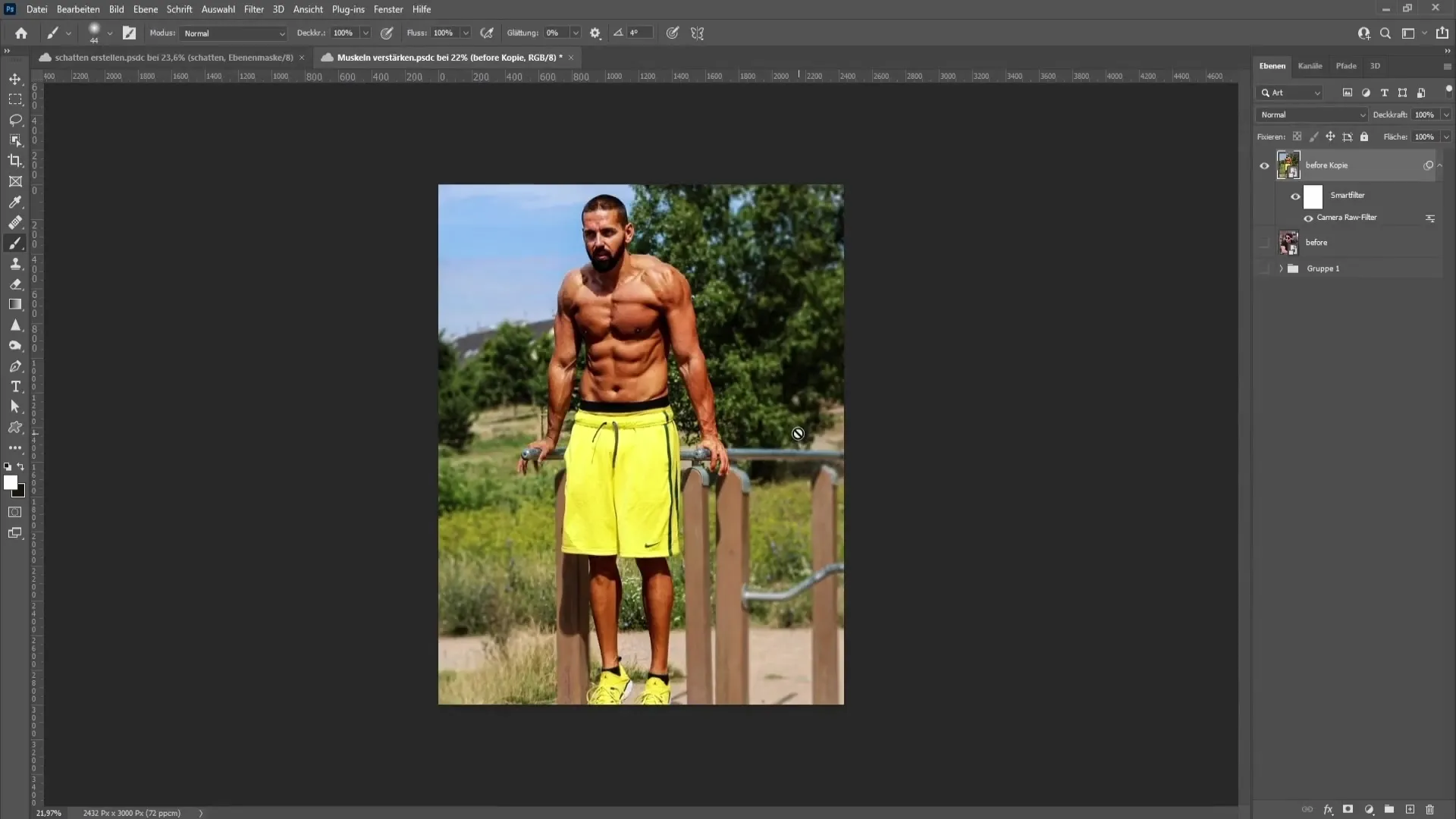Click the Clone Stamp tool
Screen dimensions: 1456x819
click(15, 263)
